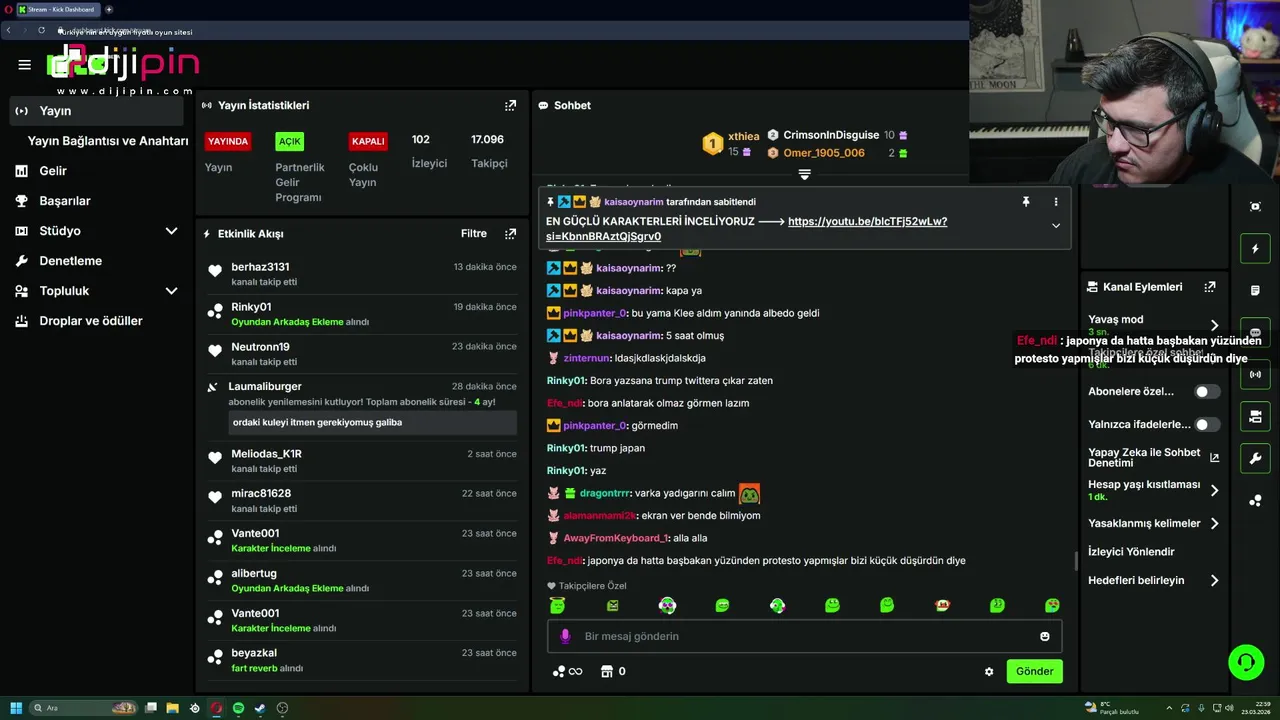Viewport: 1280px width, 720px height.
Task: Select the green square angry emote
Action: click(613, 605)
